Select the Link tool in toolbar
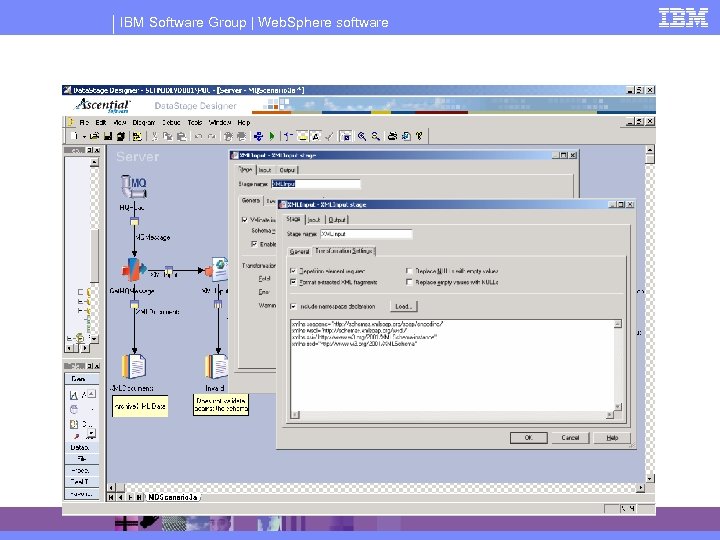The image size is (720, 540). coord(288,136)
